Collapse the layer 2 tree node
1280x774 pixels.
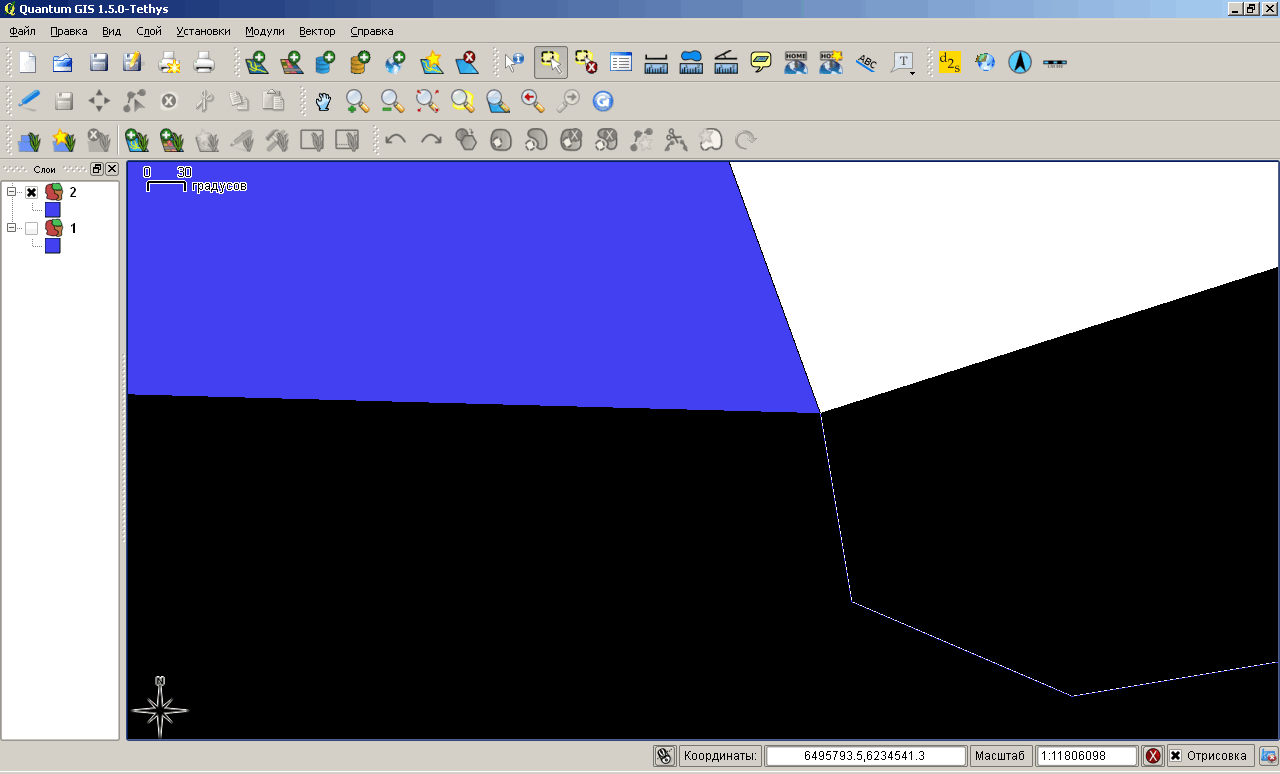[12, 192]
